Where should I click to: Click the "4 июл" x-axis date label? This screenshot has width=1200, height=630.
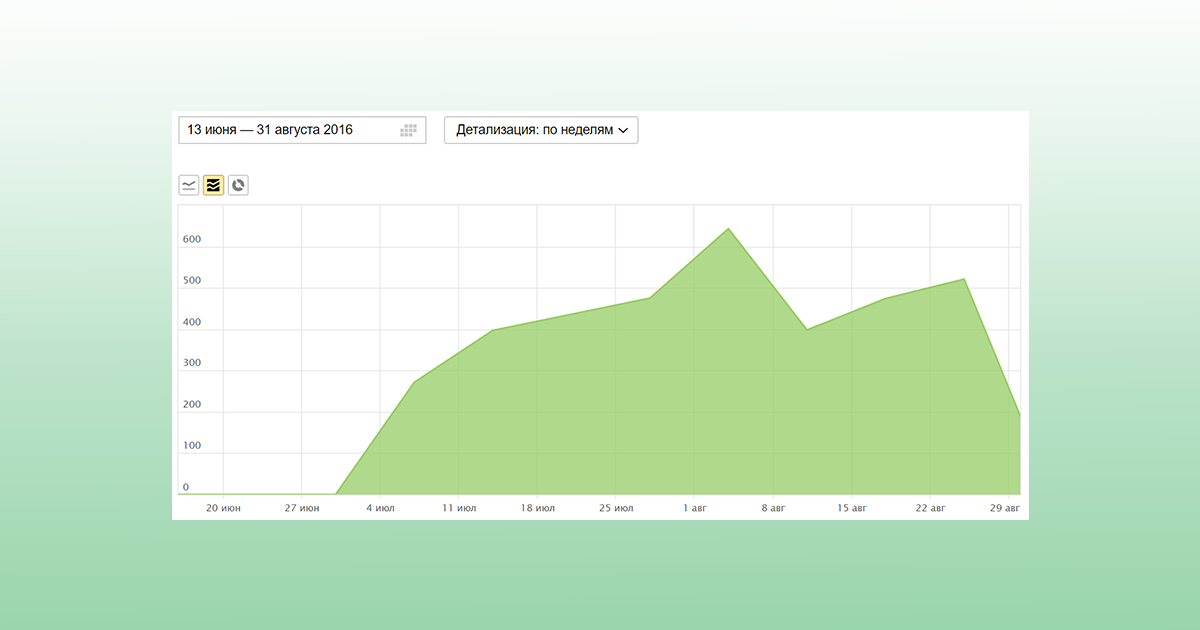pyautogui.click(x=380, y=508)
